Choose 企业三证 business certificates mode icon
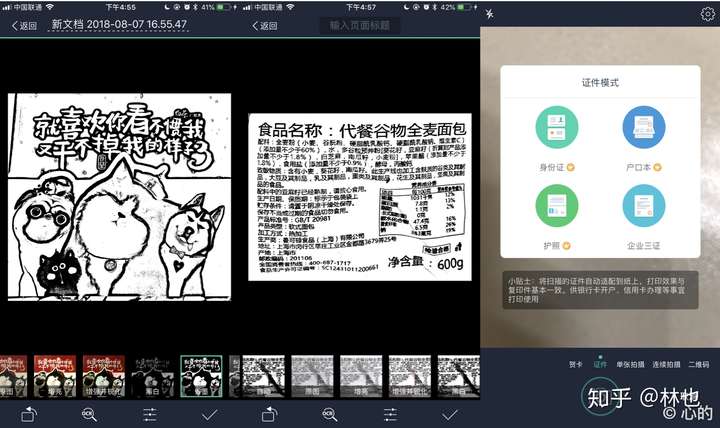This screenshot has height=428, width=720. tap(644, 206)
